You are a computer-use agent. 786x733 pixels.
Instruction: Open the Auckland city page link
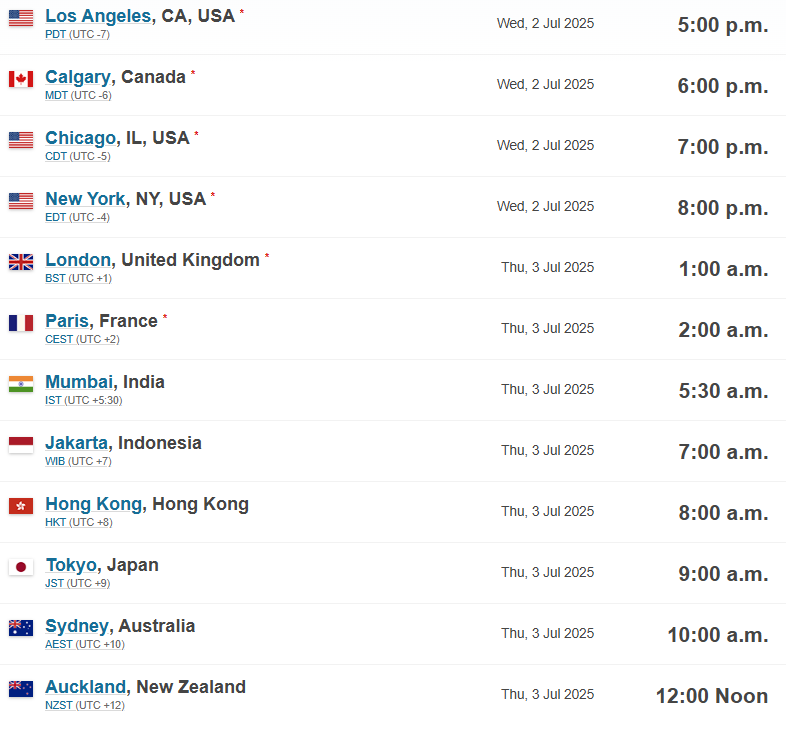[85, 687]
